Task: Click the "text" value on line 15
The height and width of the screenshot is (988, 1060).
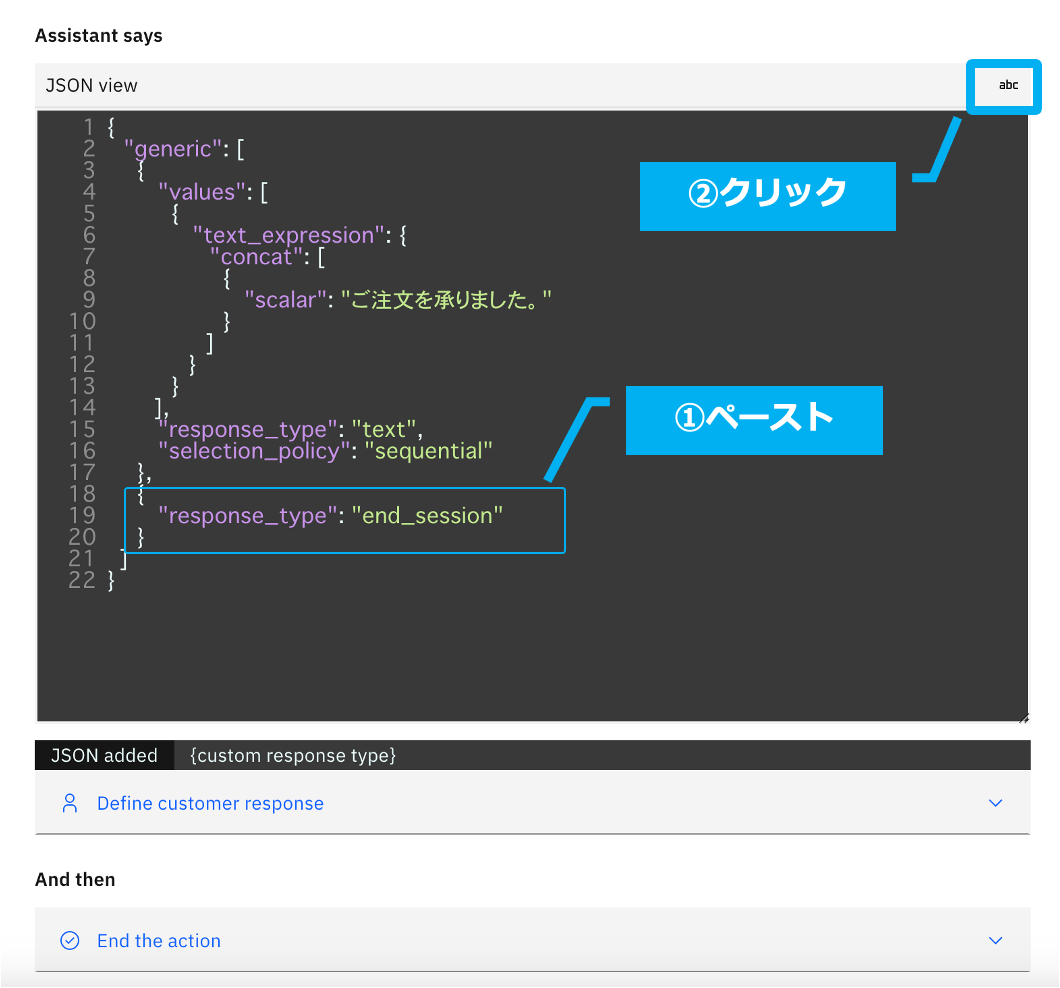Action: [x=384, y=429]
